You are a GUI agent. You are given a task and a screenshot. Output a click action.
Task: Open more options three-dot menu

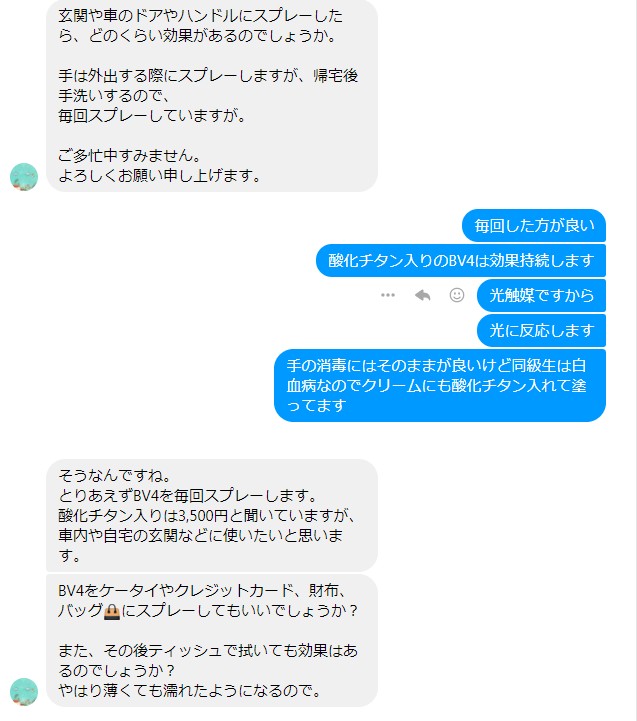pyautogui.click(x=388, y=295)
